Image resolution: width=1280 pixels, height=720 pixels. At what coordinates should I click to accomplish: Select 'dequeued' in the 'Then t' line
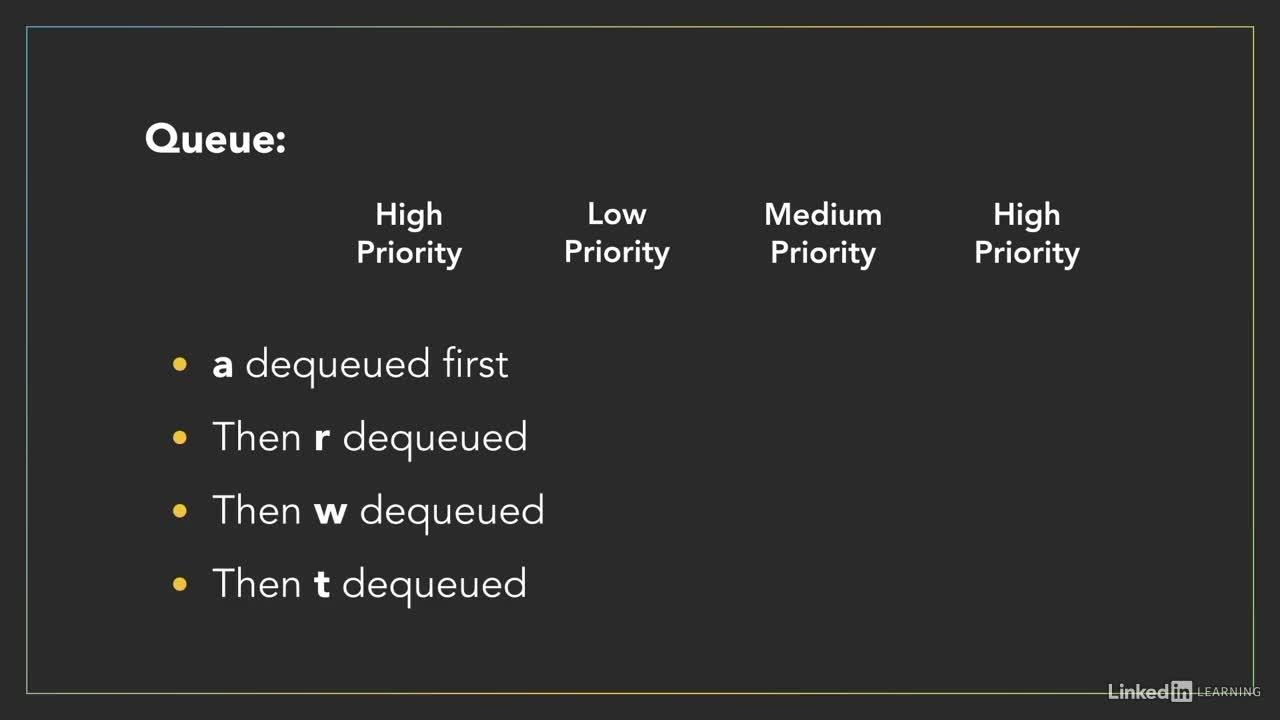coord(434,585)
